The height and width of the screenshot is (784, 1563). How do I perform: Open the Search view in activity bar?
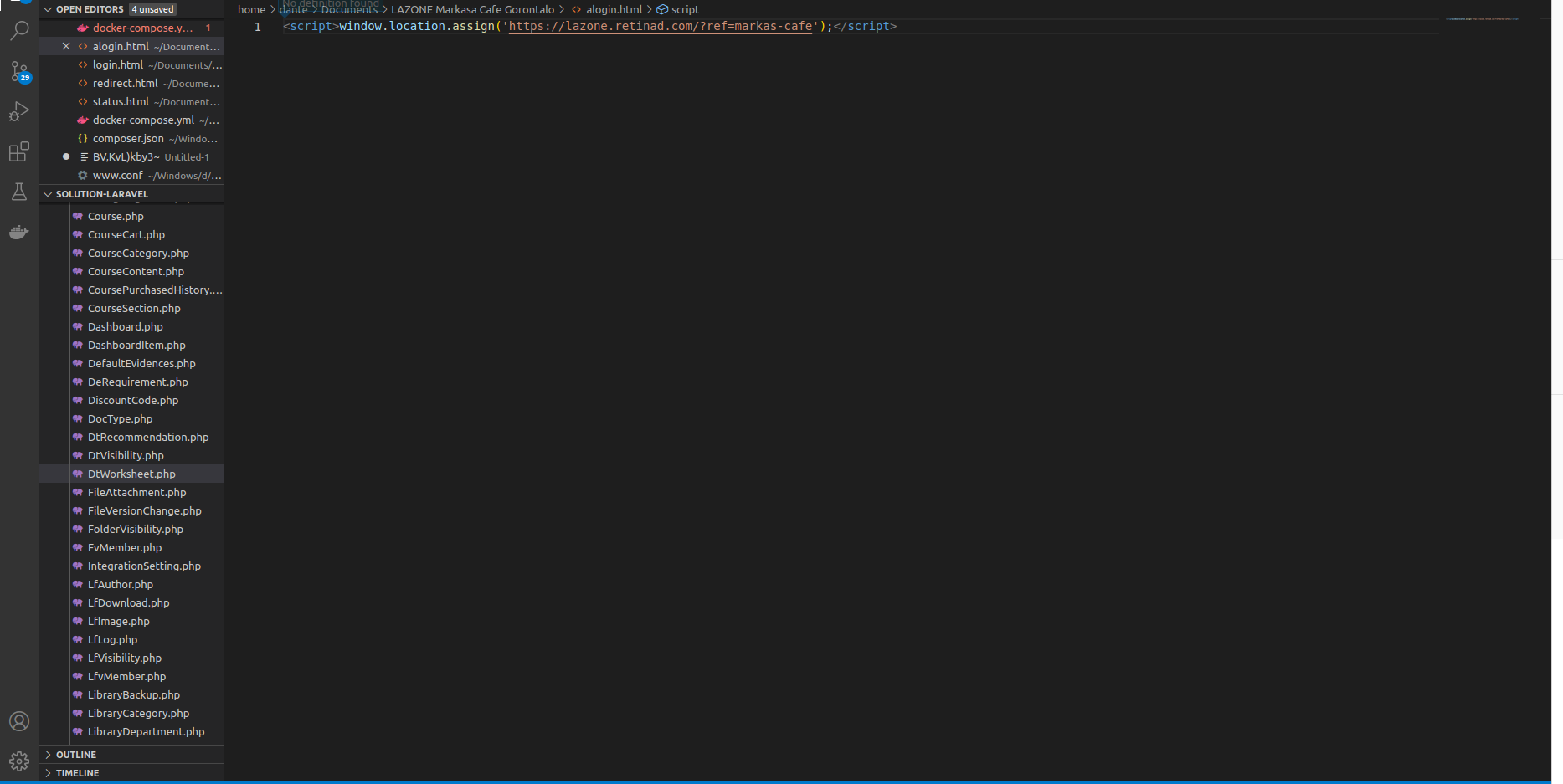click(x=19, y=31)
